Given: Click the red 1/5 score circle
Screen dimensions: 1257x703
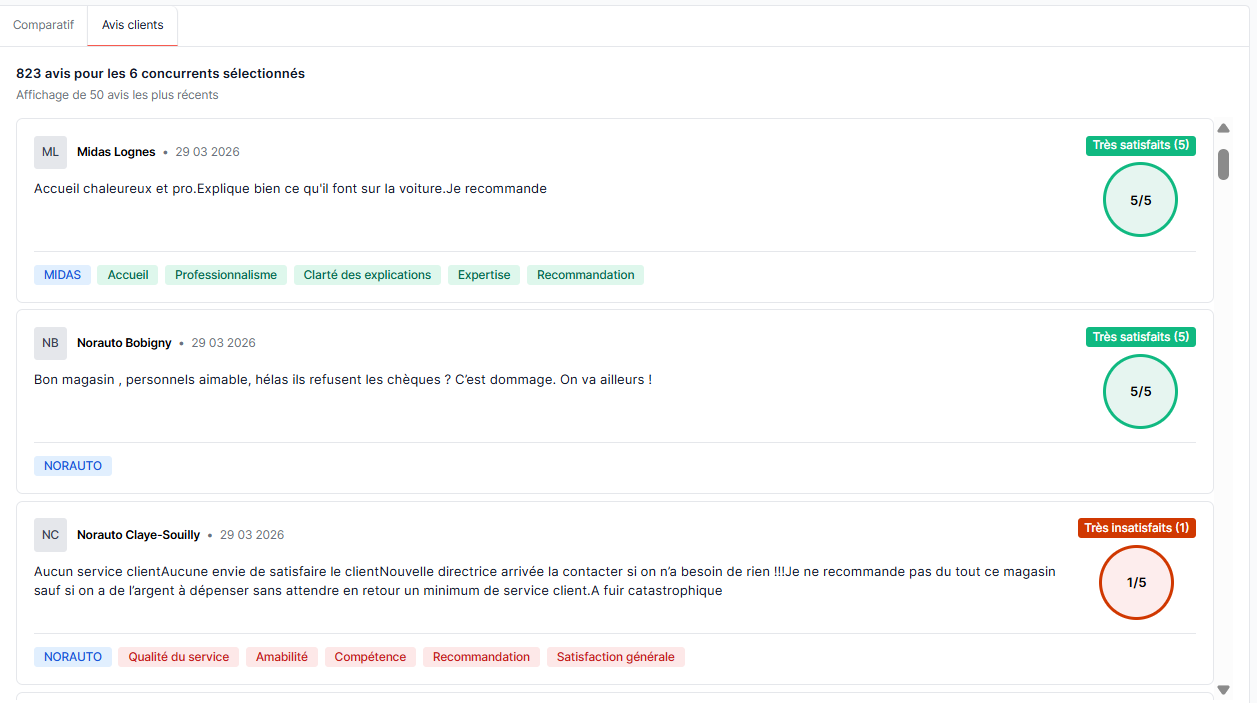Looking at the screenshot, I should [x=1136, y=583].
